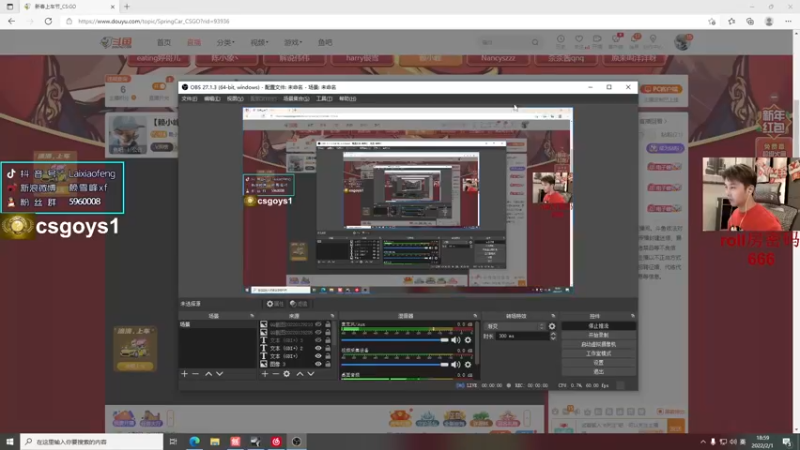The width and height of the screenshot is (800, 450).
Task: Favorite this page with the star icon
Action: 712,21
